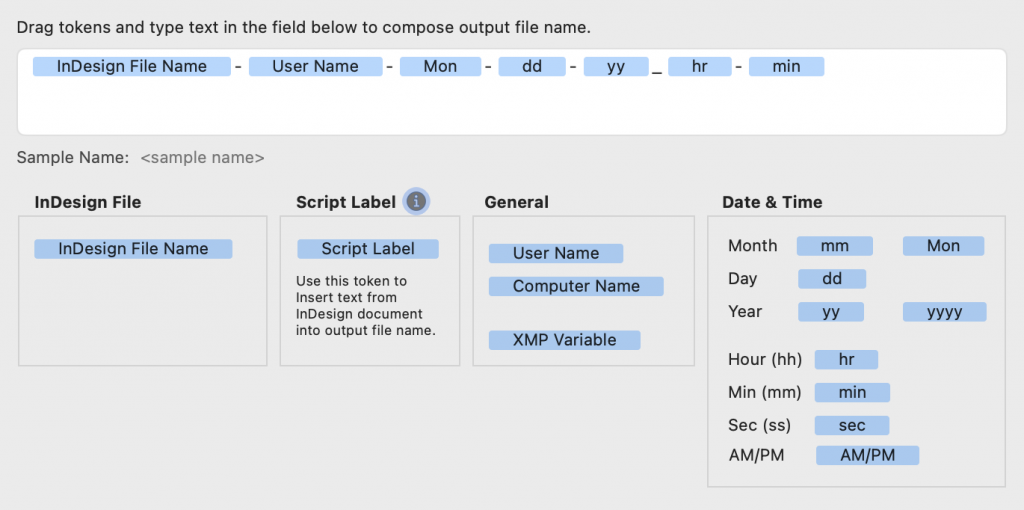Image resolution: width=1024 pixels, height=510 pixels.
Task: Pick yy token in Date & Time panel
Action: [831, 311]
